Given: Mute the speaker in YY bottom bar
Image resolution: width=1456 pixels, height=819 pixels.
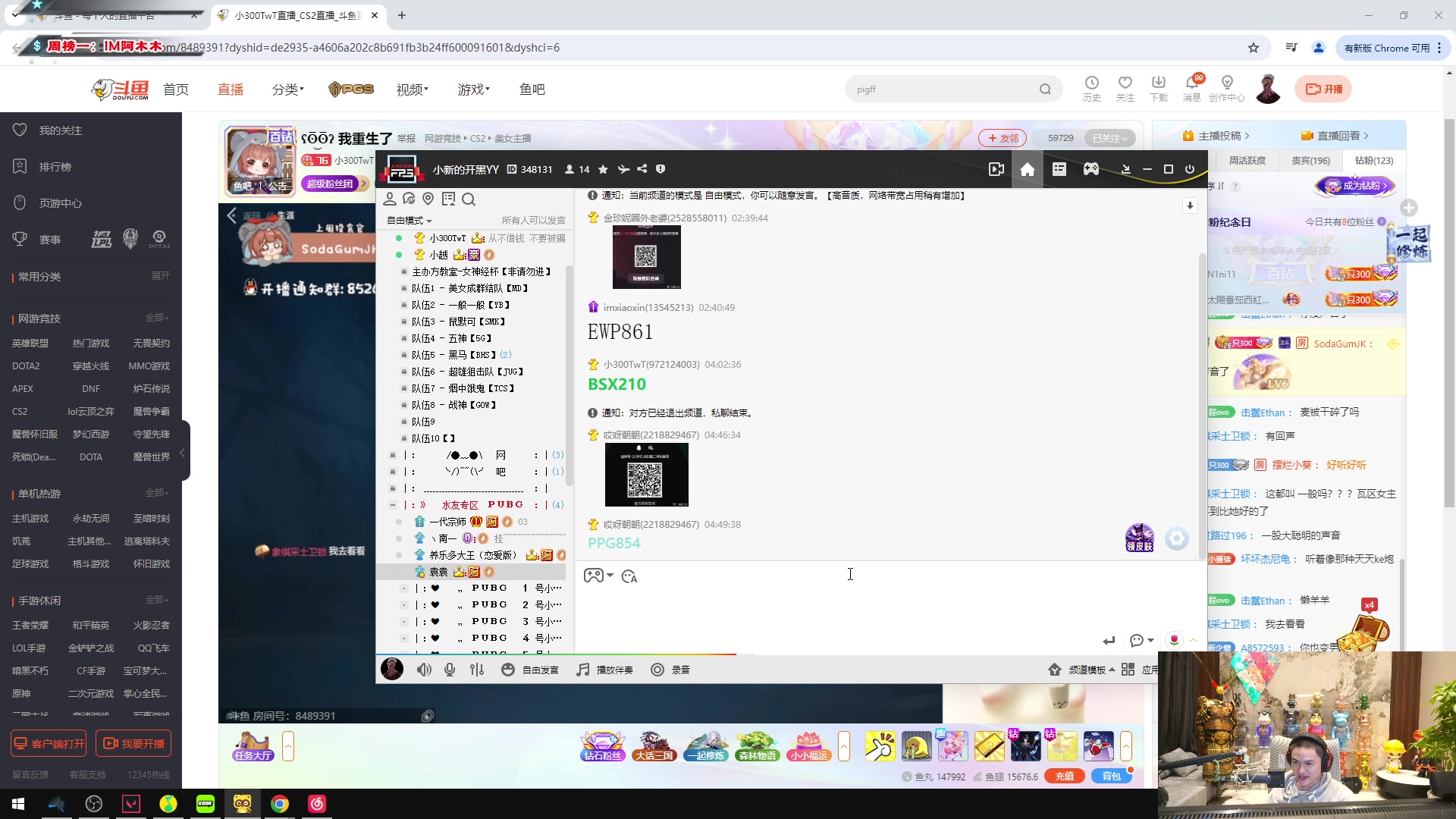Looking at the screenshot, I should click(424, 670).
